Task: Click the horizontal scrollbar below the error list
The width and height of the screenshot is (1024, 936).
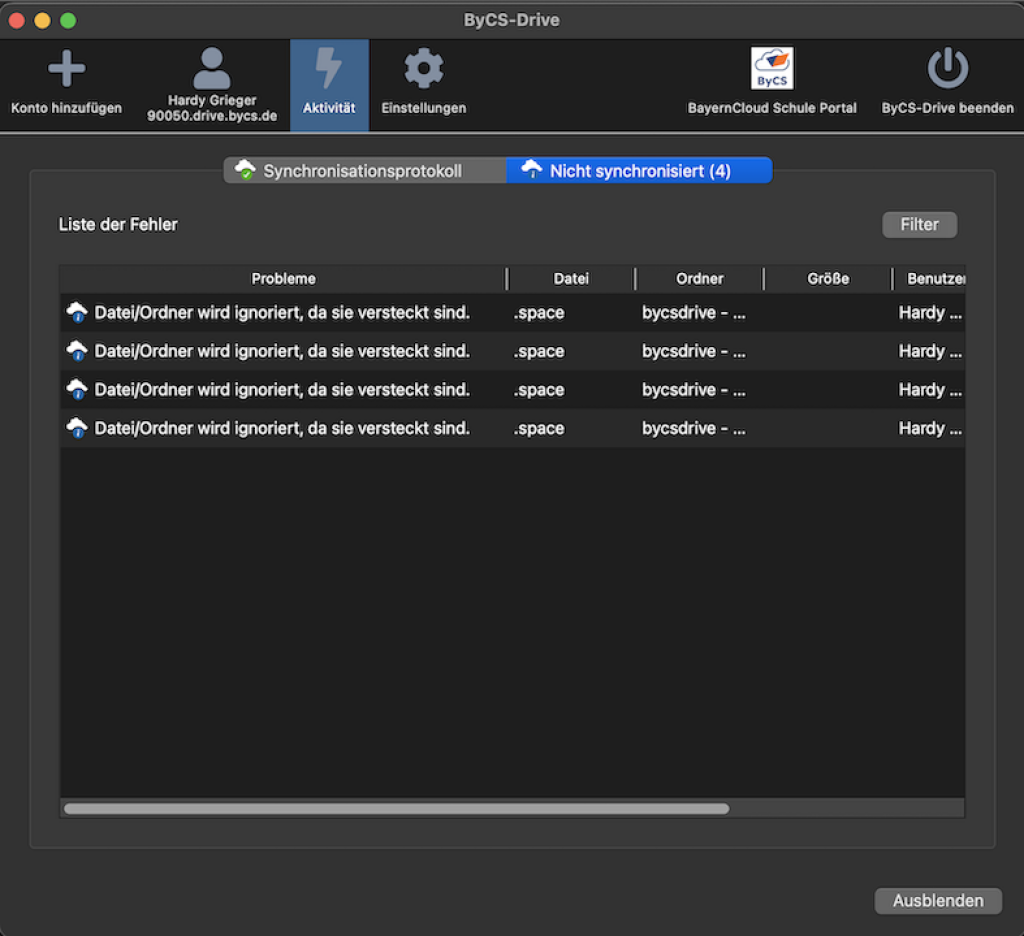Action: point(395,807)
